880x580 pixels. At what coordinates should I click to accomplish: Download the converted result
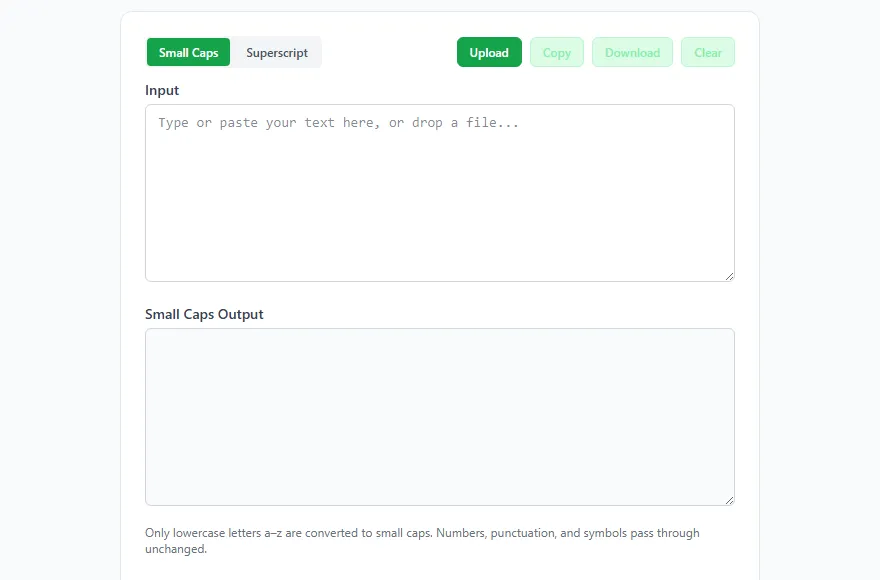click(x=632, y=53)
